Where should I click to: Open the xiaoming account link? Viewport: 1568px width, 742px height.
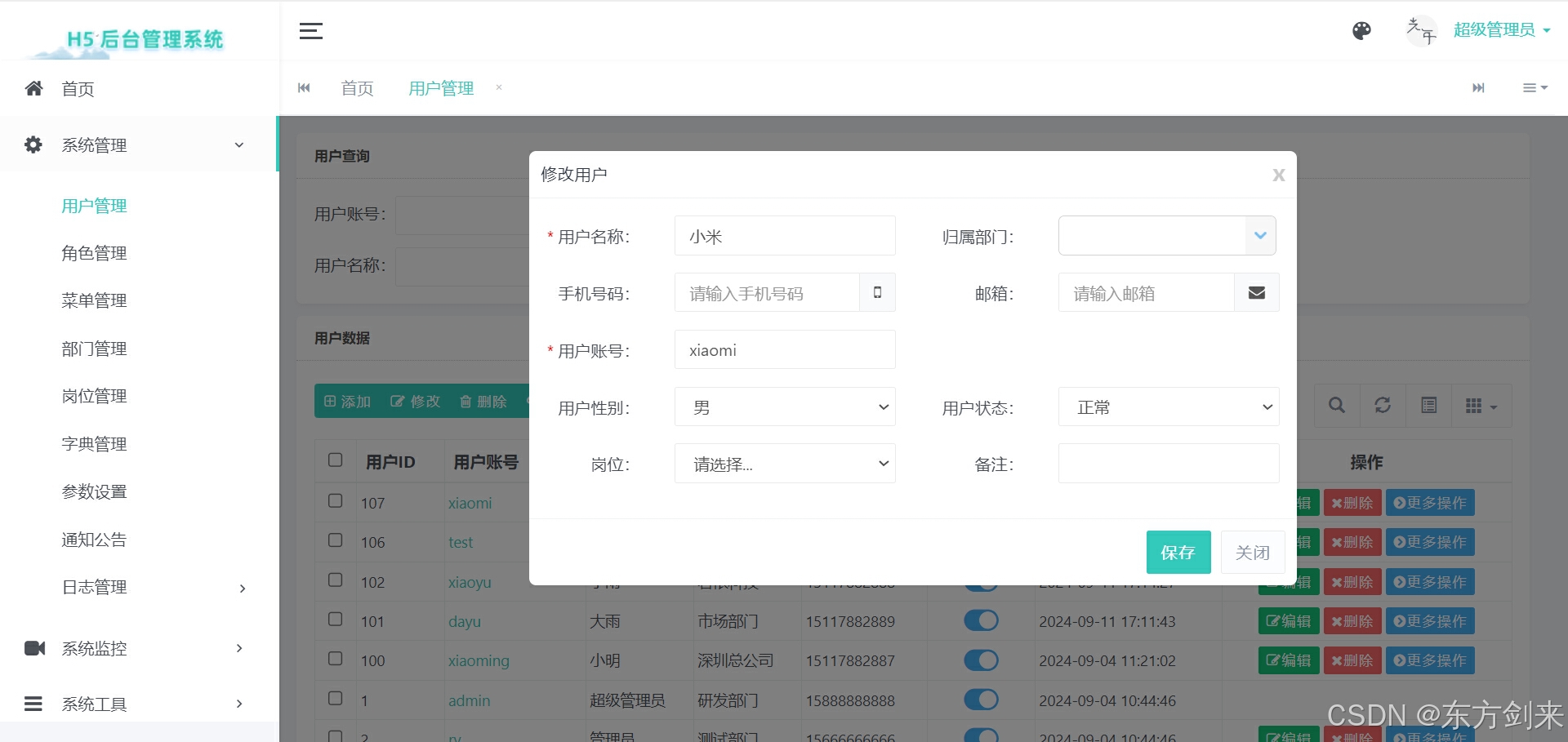pyautogui.click(x=479, y=660)
